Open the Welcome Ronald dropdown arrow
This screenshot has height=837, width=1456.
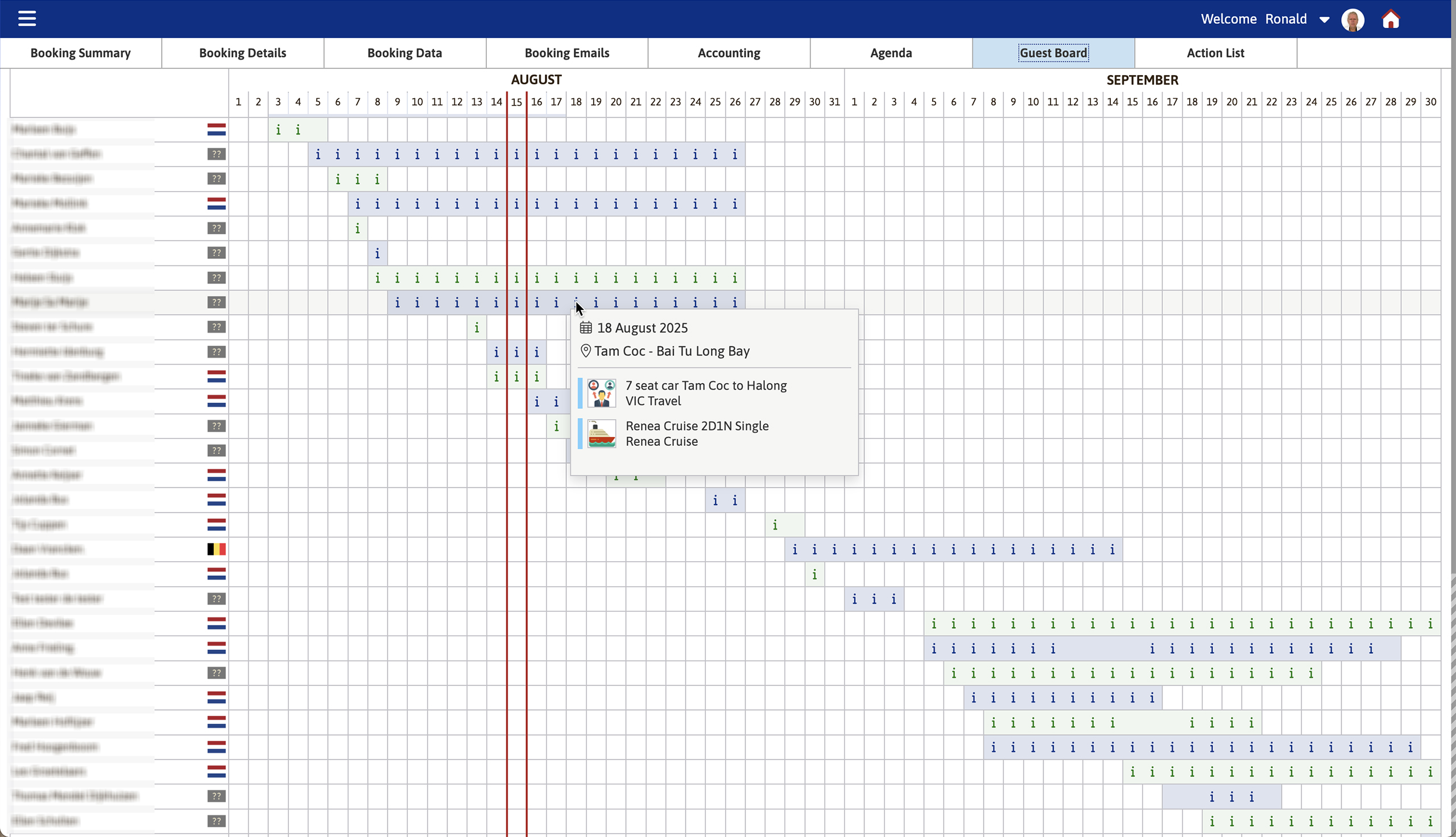1325,19
